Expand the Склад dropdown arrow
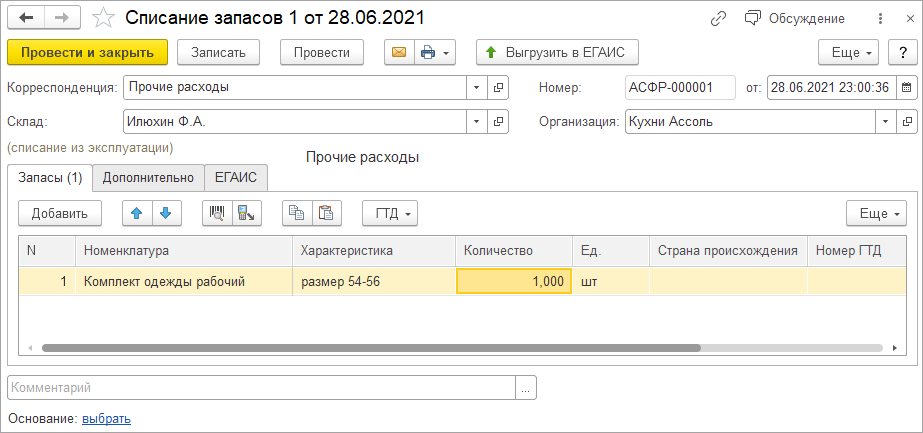 coord(476,122)
